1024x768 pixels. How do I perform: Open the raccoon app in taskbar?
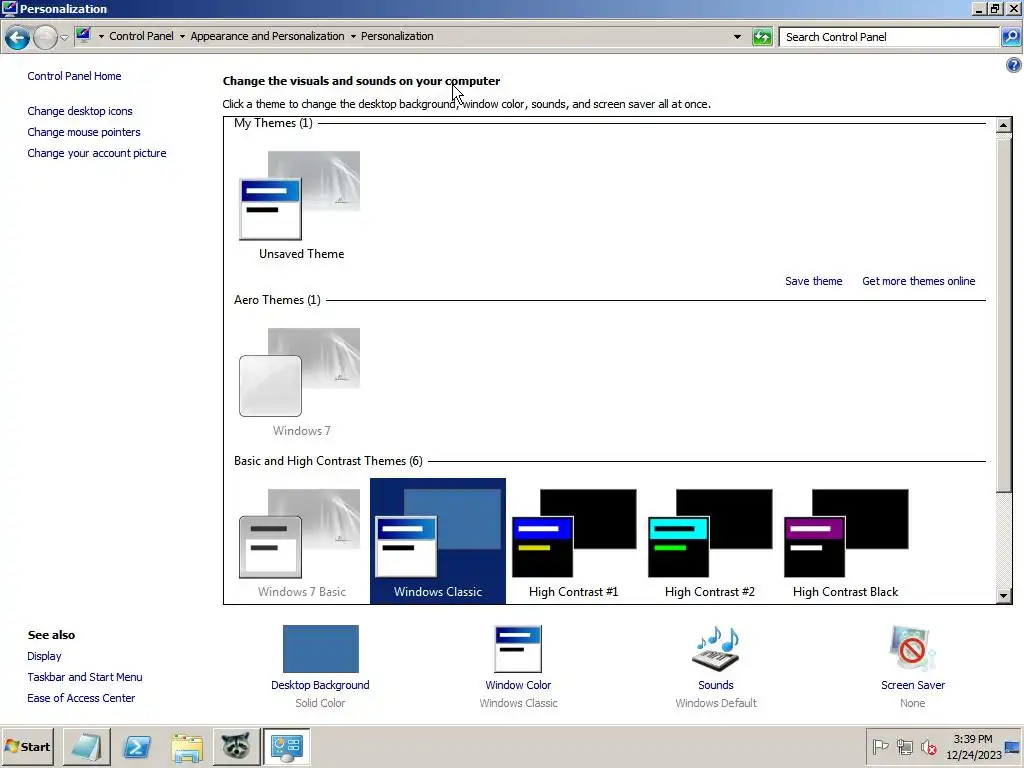tap(236, 746)
